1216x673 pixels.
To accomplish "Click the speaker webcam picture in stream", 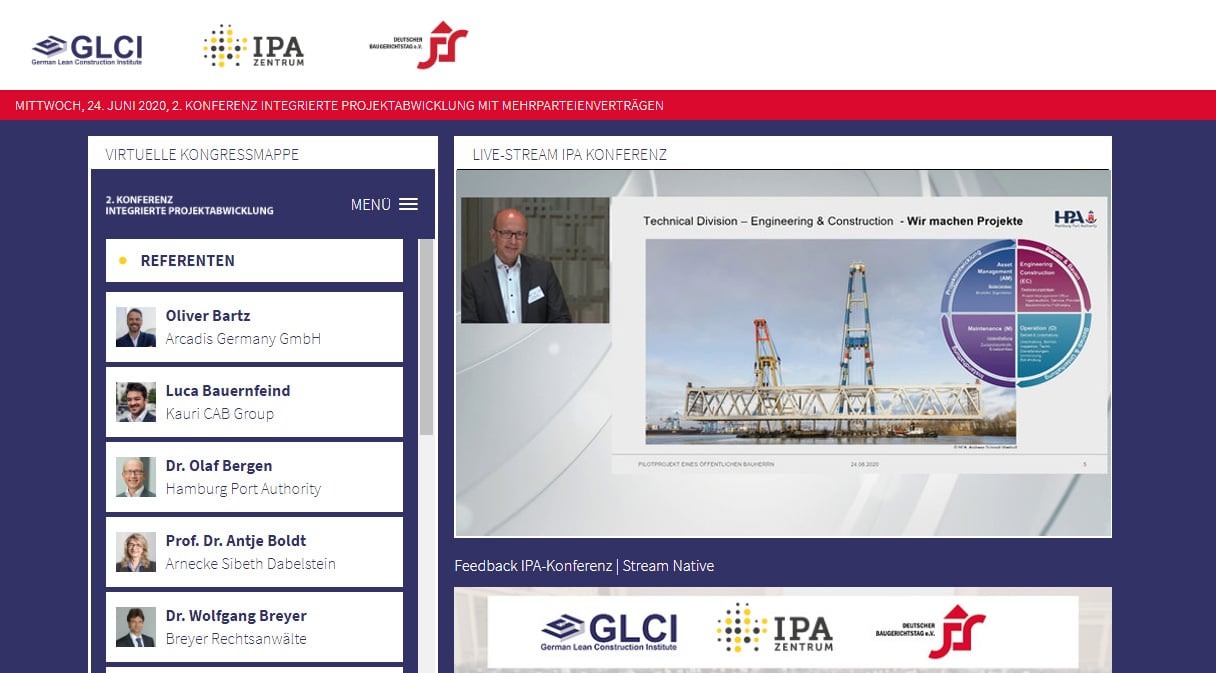I will pos(535,260).
